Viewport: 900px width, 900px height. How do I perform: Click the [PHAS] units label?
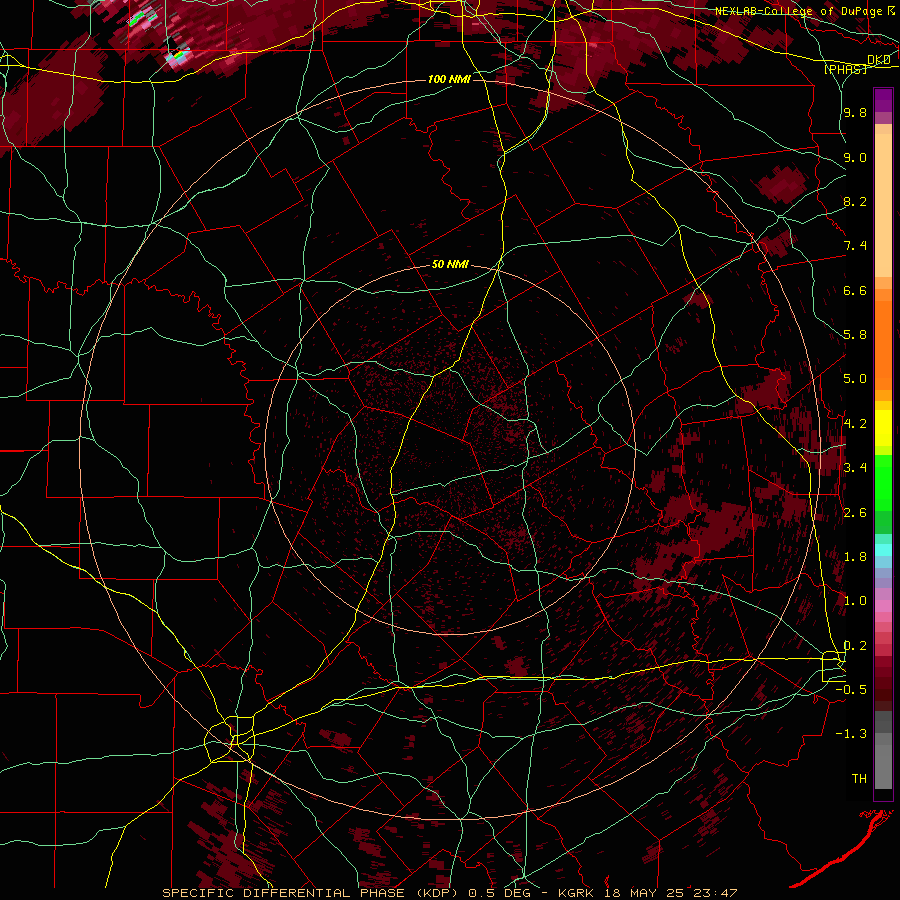(x=845, y=69)
